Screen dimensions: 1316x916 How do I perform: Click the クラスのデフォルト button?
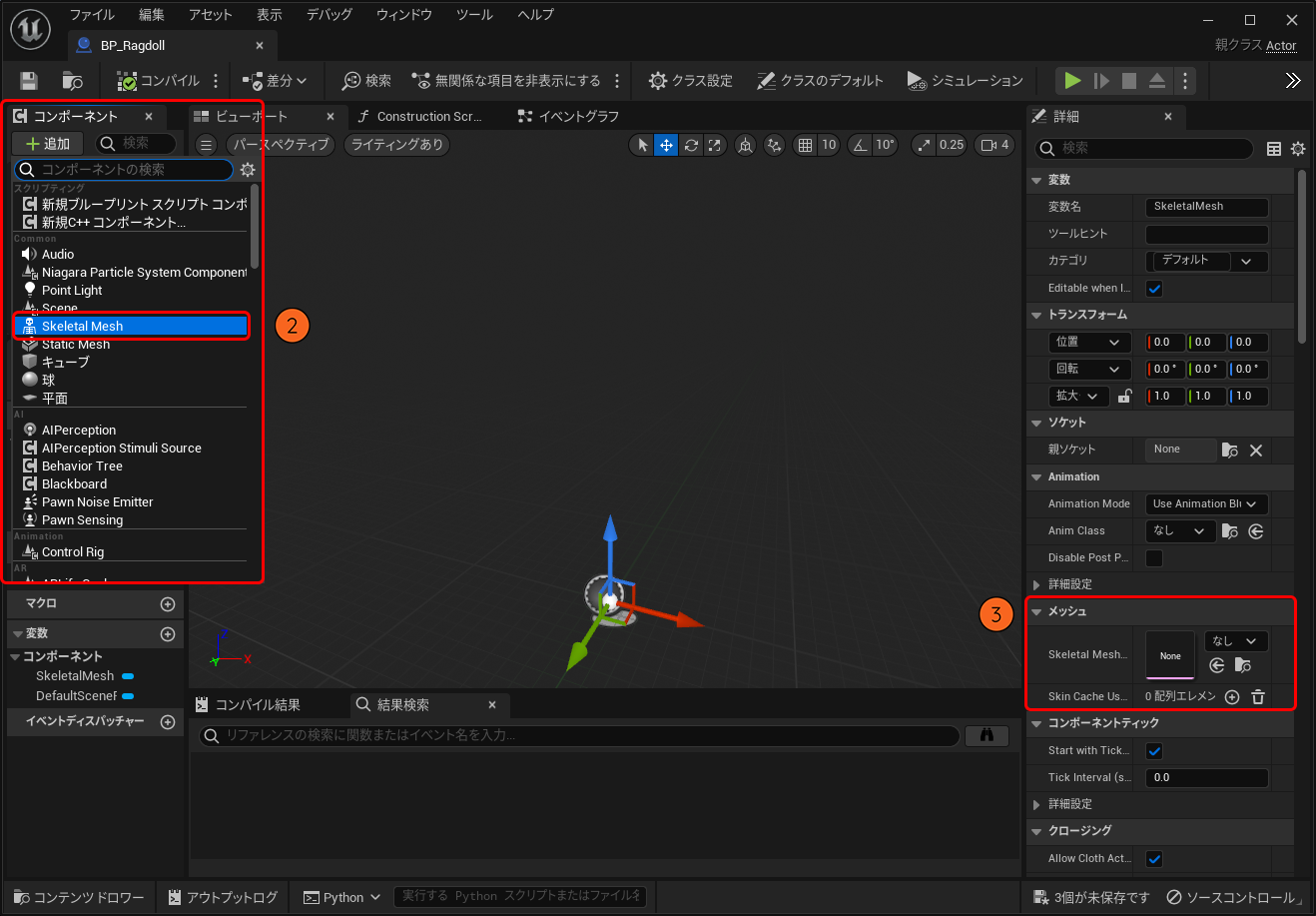(x=820, y=81)
